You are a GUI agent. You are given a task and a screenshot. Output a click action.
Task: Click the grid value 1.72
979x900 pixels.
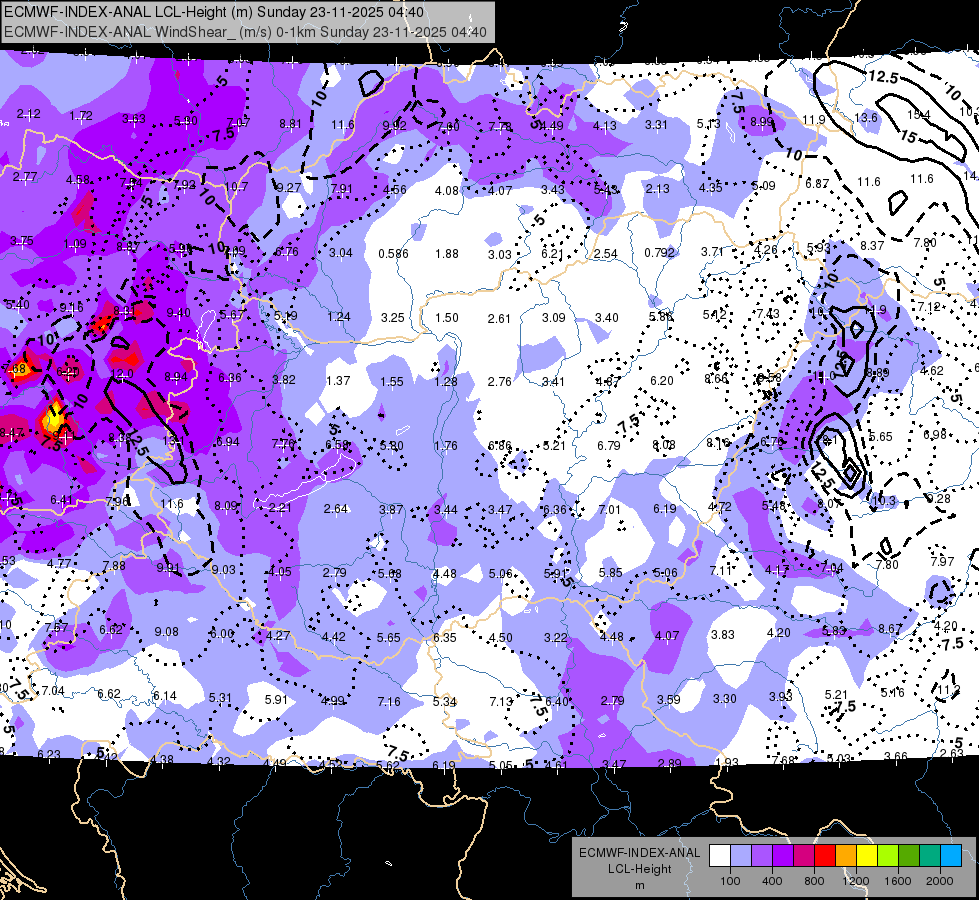click(81, 116)
